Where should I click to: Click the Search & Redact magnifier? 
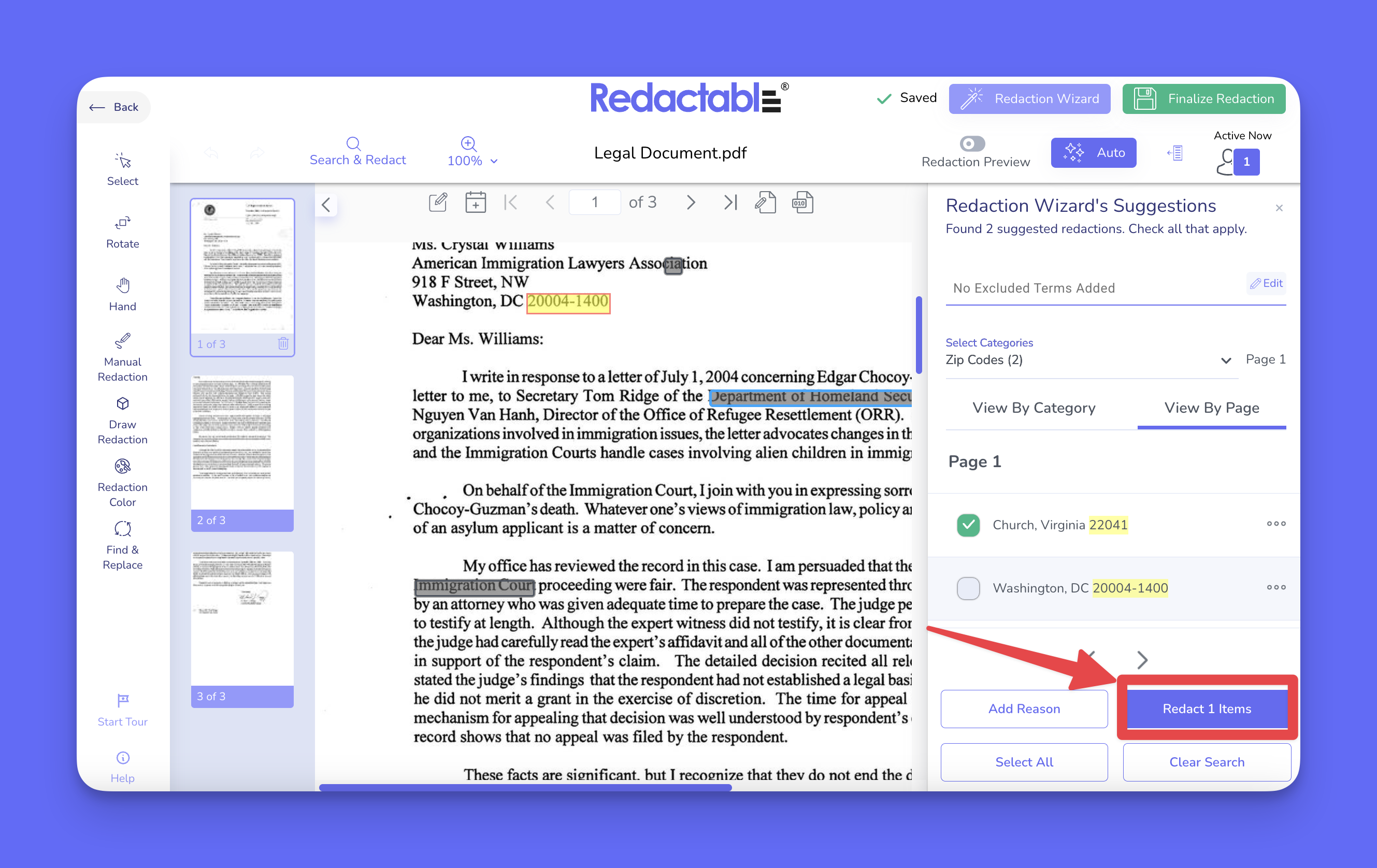[x=353, y=143]
